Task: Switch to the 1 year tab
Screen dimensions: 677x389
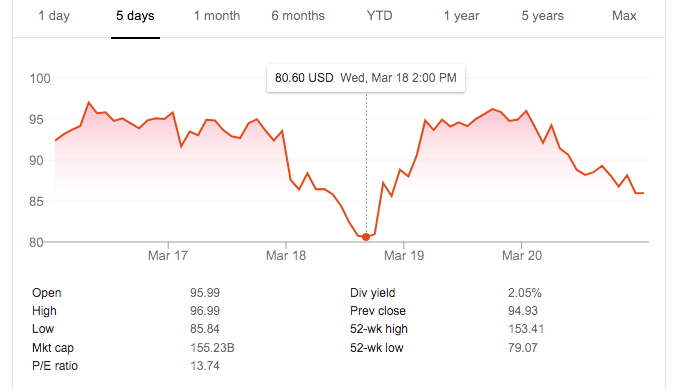Action: 462,16
